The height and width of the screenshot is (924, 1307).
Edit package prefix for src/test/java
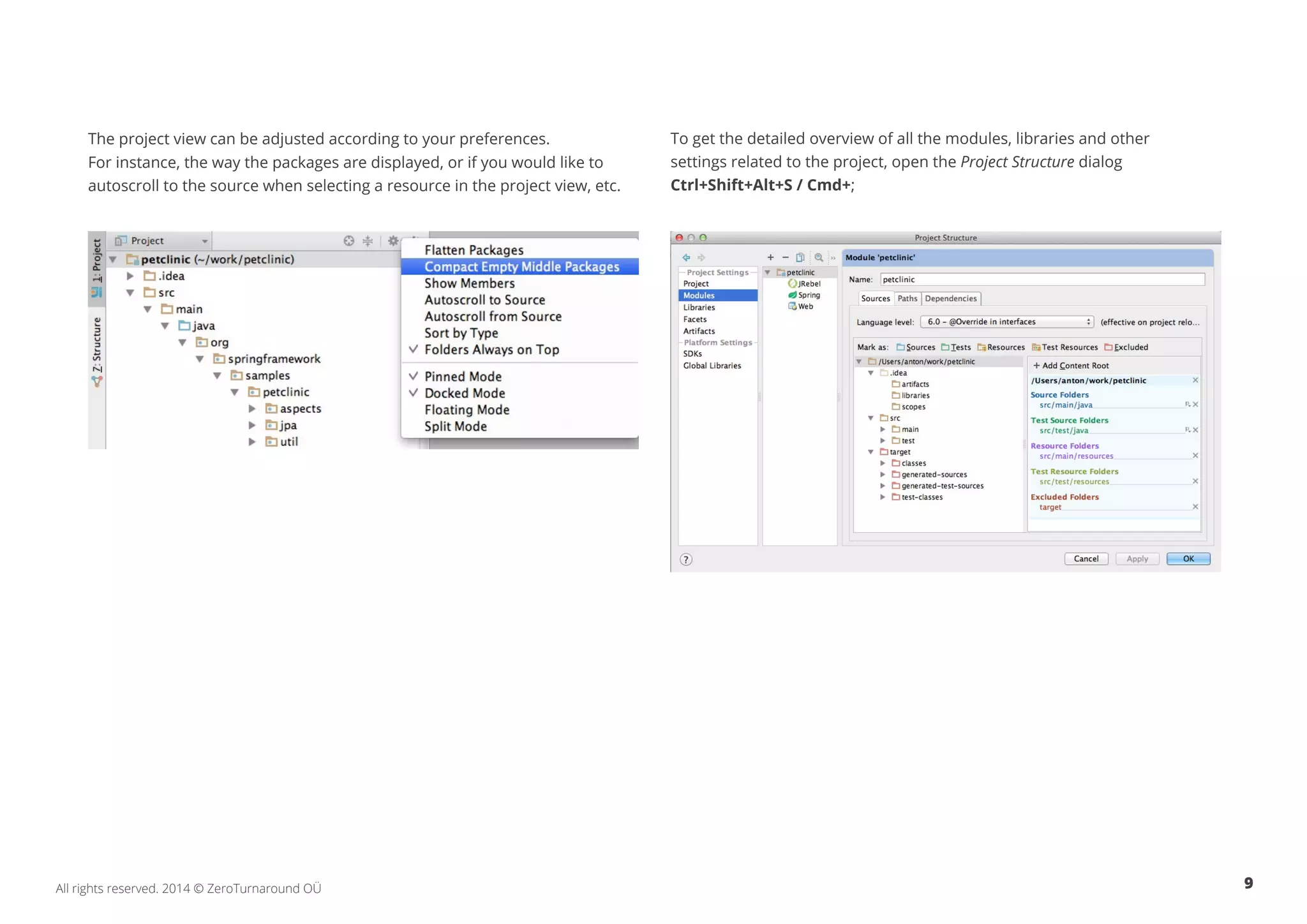pos(1187,429)
